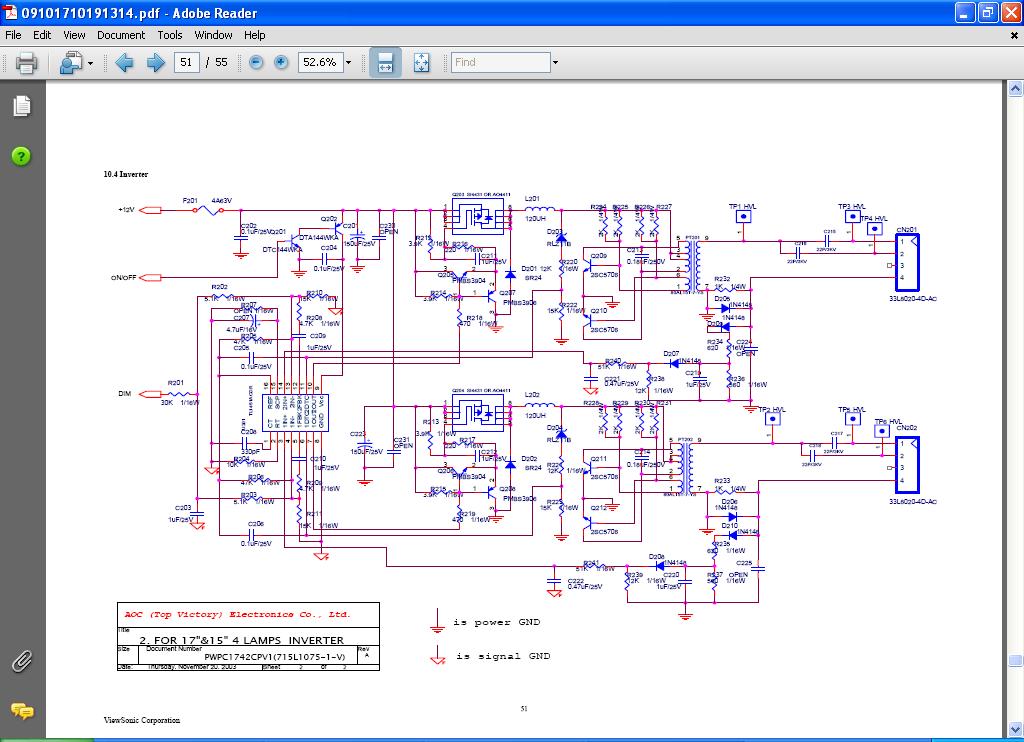Image resolution: width=1024 pixels, height=742 pixels.
Task: Click the page number field showing 51
Action: click(186, 62)
